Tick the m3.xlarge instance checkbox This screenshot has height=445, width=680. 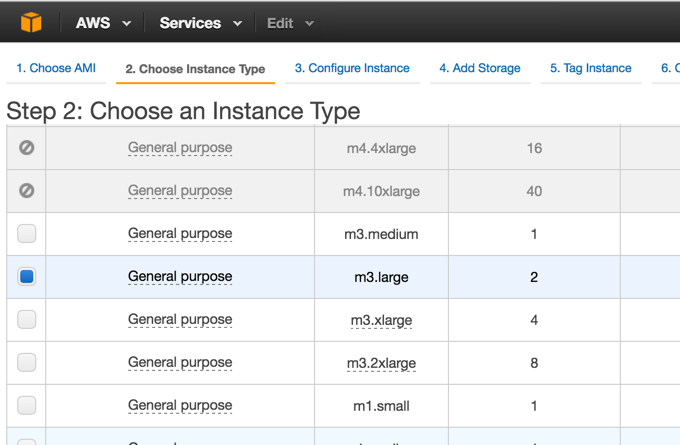tap(27, 320)
